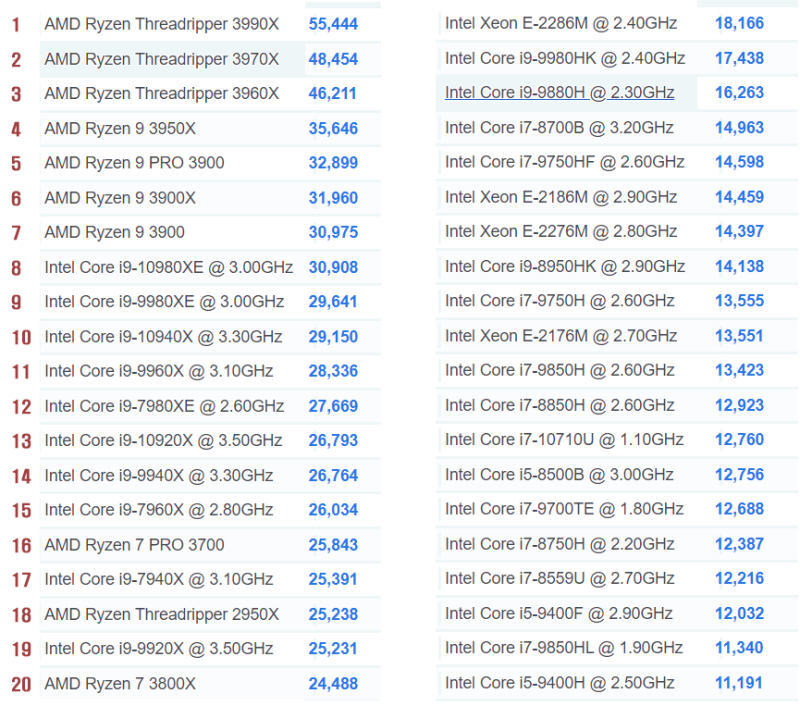Screen dimensions: 800x706
Task: Select Intel Core i9-9960X @ 3.10GHz
Action: (x=159, y=371)
